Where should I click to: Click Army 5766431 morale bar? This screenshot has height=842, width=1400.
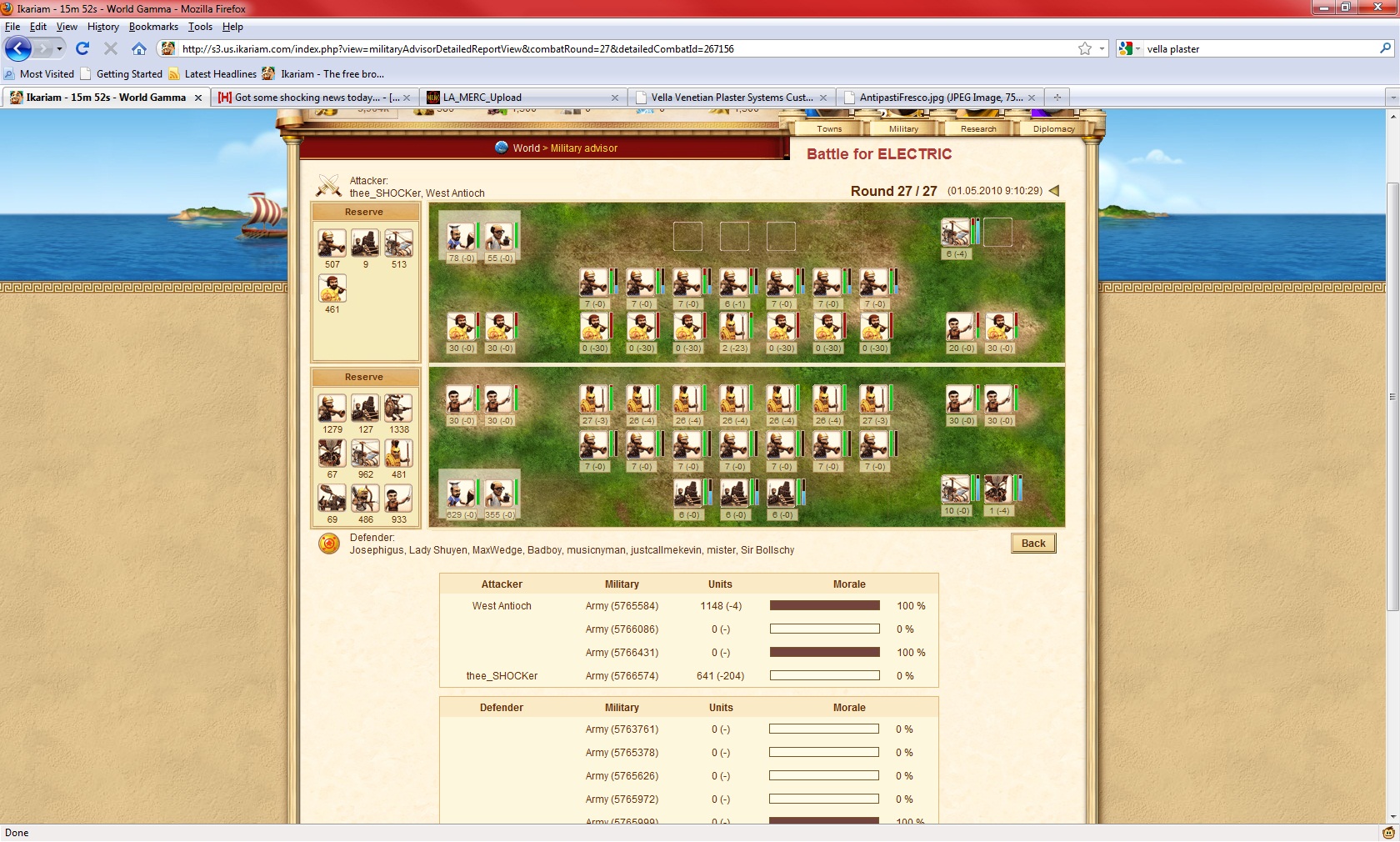(825, 653)
